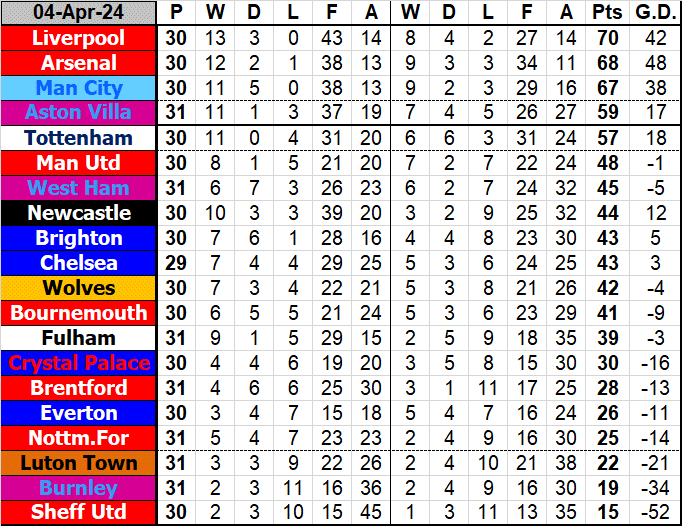The height and width of the screenshot is (526, 682).
Task: Click the Aston Villa team cell
Action: pyautogui.click(x=79, y=113)
